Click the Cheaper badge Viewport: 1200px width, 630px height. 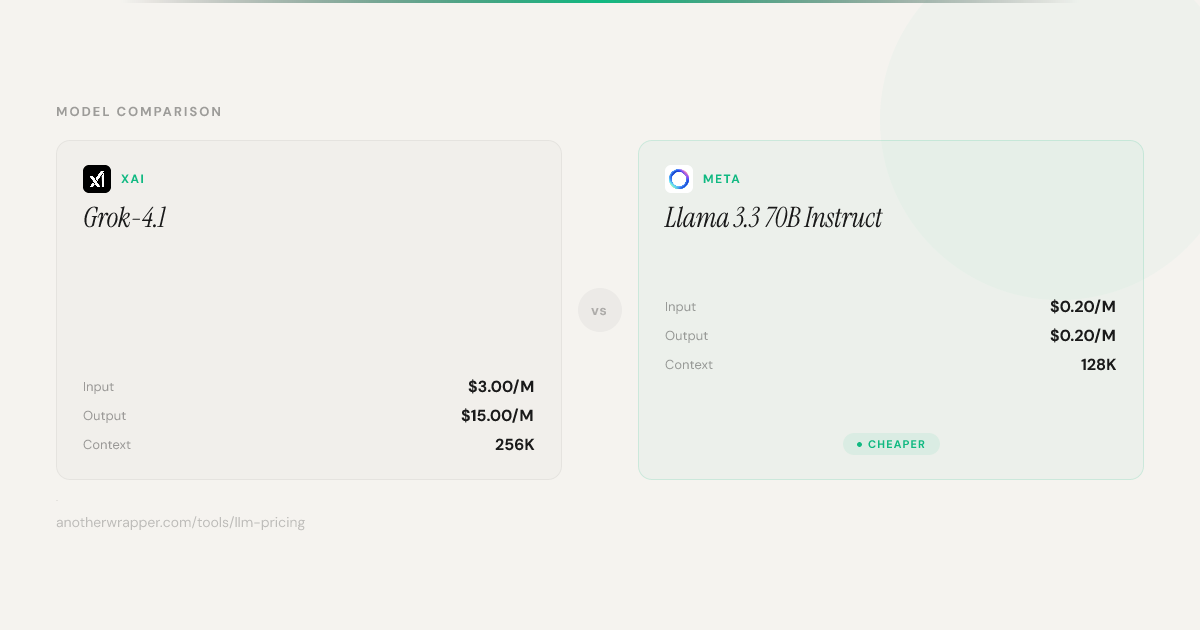point(891,444)
